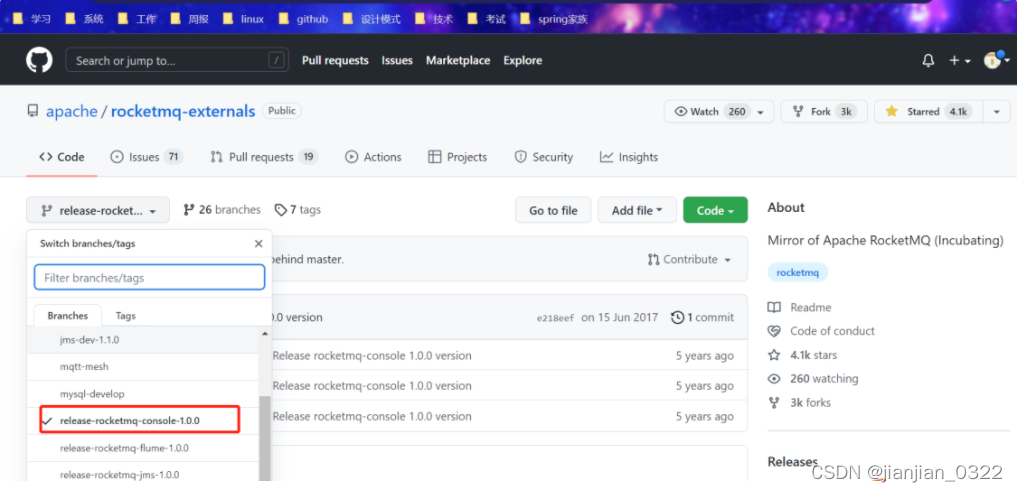
Task: Open the apache owner link
Action: [x=71, y=111]
